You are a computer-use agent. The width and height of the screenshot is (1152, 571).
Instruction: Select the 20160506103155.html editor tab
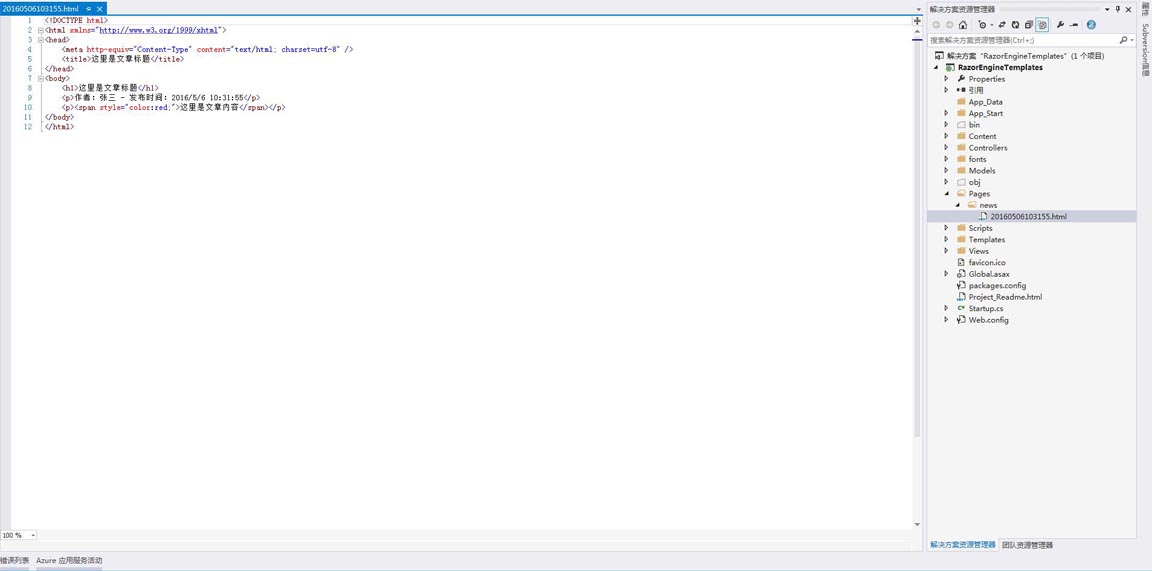[40, 9]
